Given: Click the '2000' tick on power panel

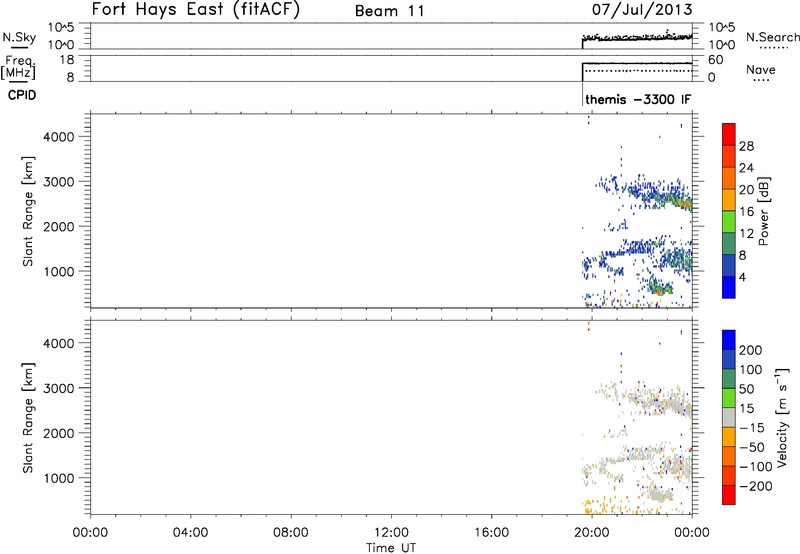Looking at the screenshot, I should pos(59,226).
